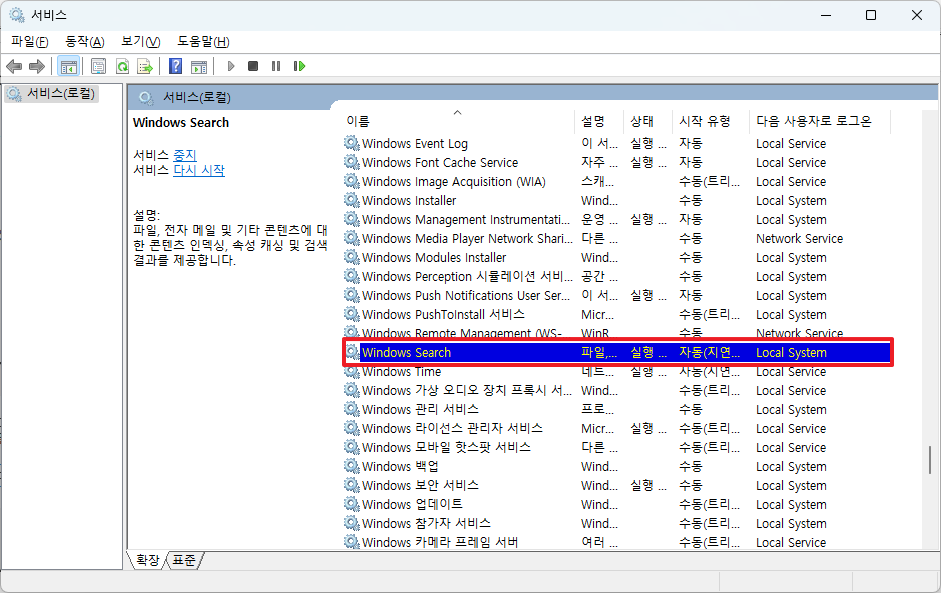
Task: Select Windows 보안 서비스 name
Action: click(420, 486)
